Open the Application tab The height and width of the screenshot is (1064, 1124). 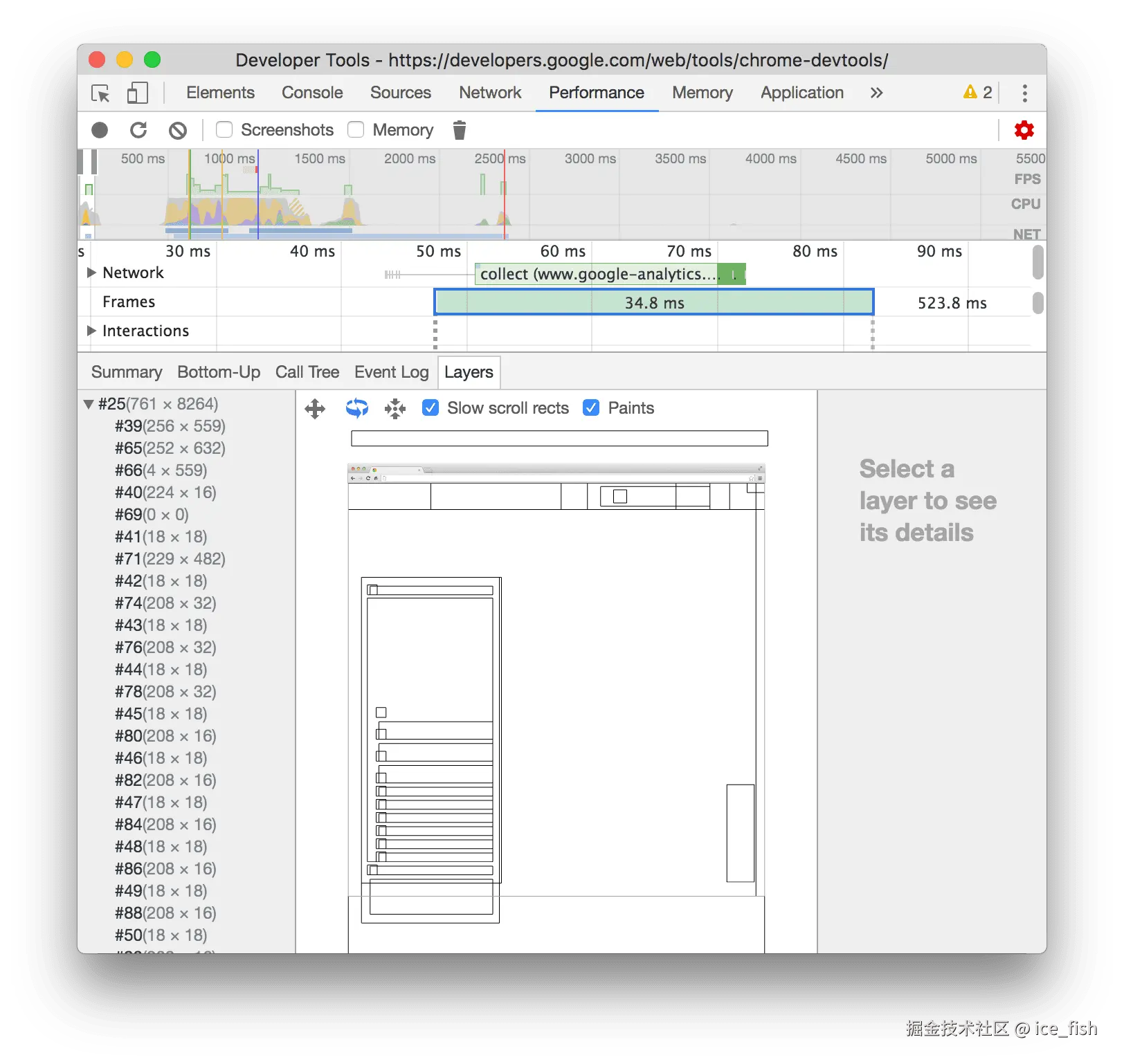click(x=802, y=93)
